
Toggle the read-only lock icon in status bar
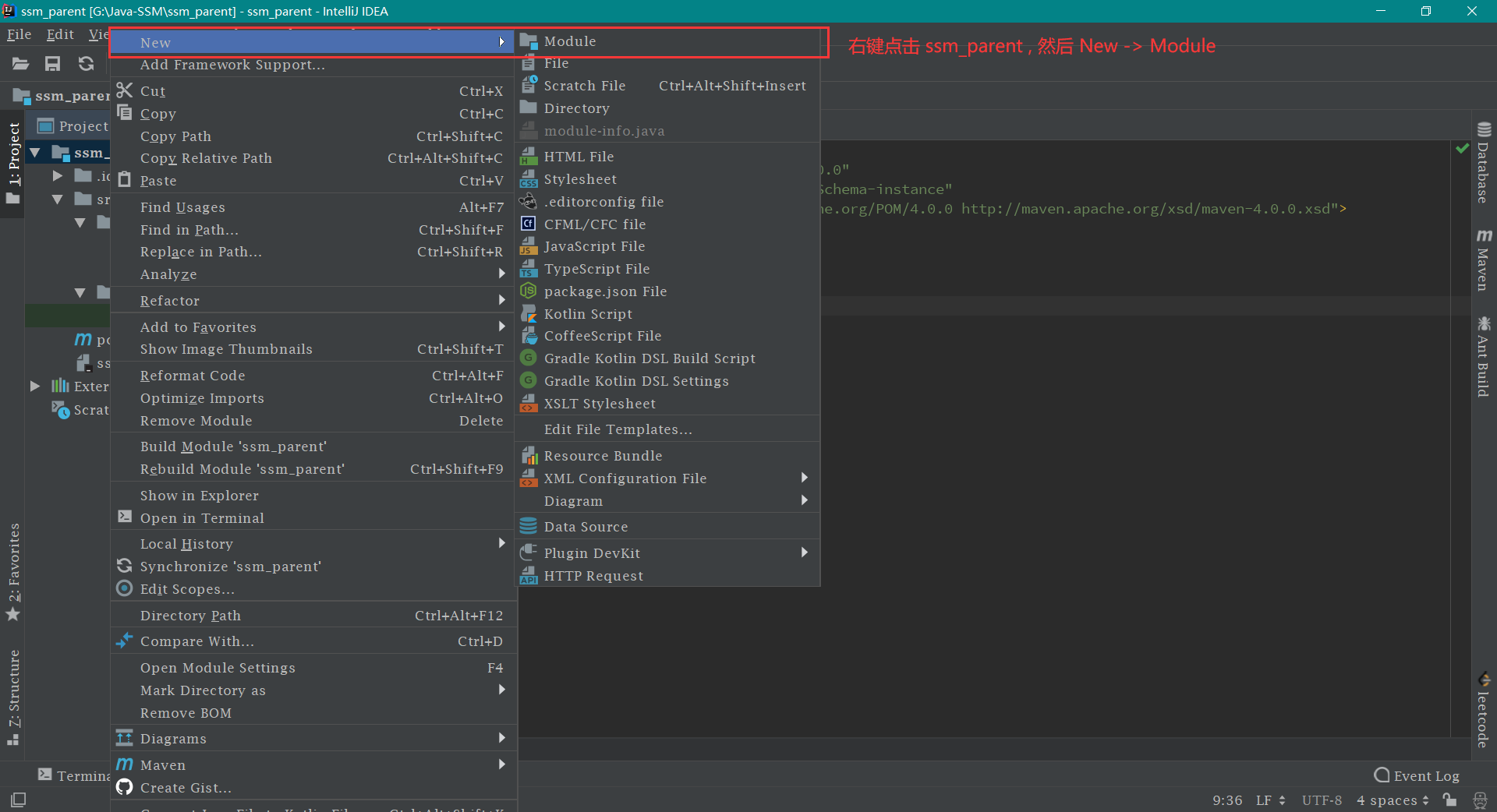(x=1449, y=800)
